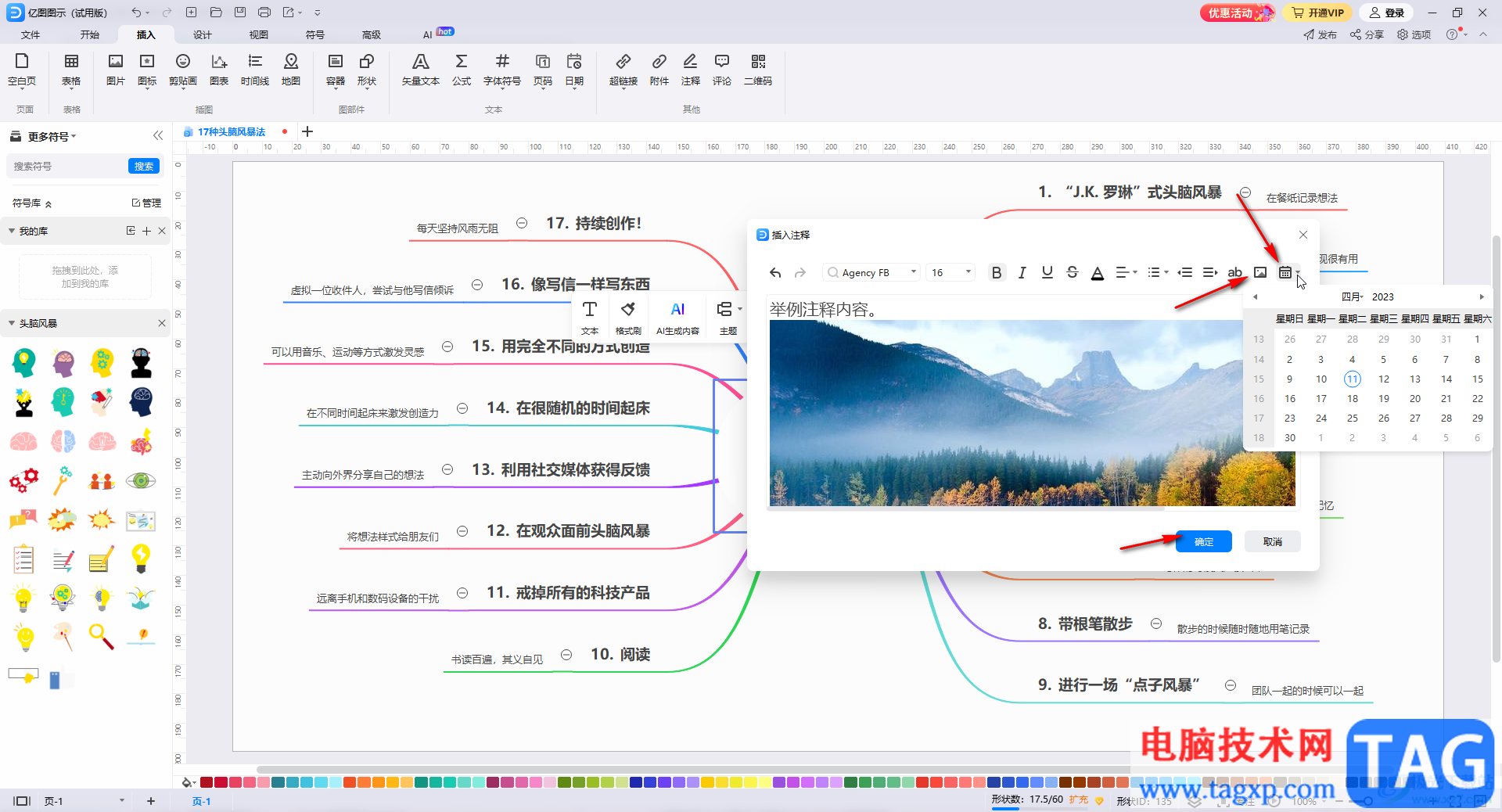Screen dimensions: 1502x812
Task: Collapse the '17. 持续创作!' branch
Action: pyautogui.click(x=522, y=223)
